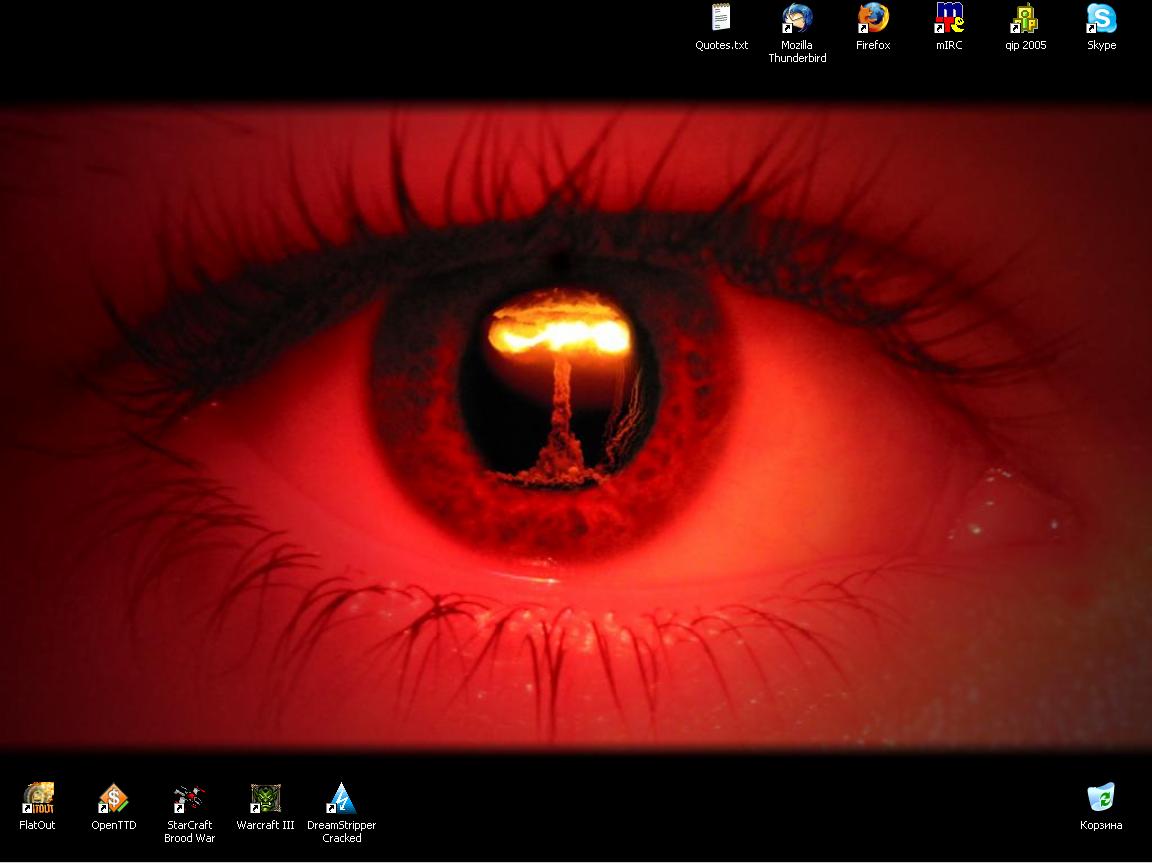Image resolution: width=1152 pixels, height=864 pixels.
Task: Click the StarCraft Brood War icon
Action: tap(189, 798)
